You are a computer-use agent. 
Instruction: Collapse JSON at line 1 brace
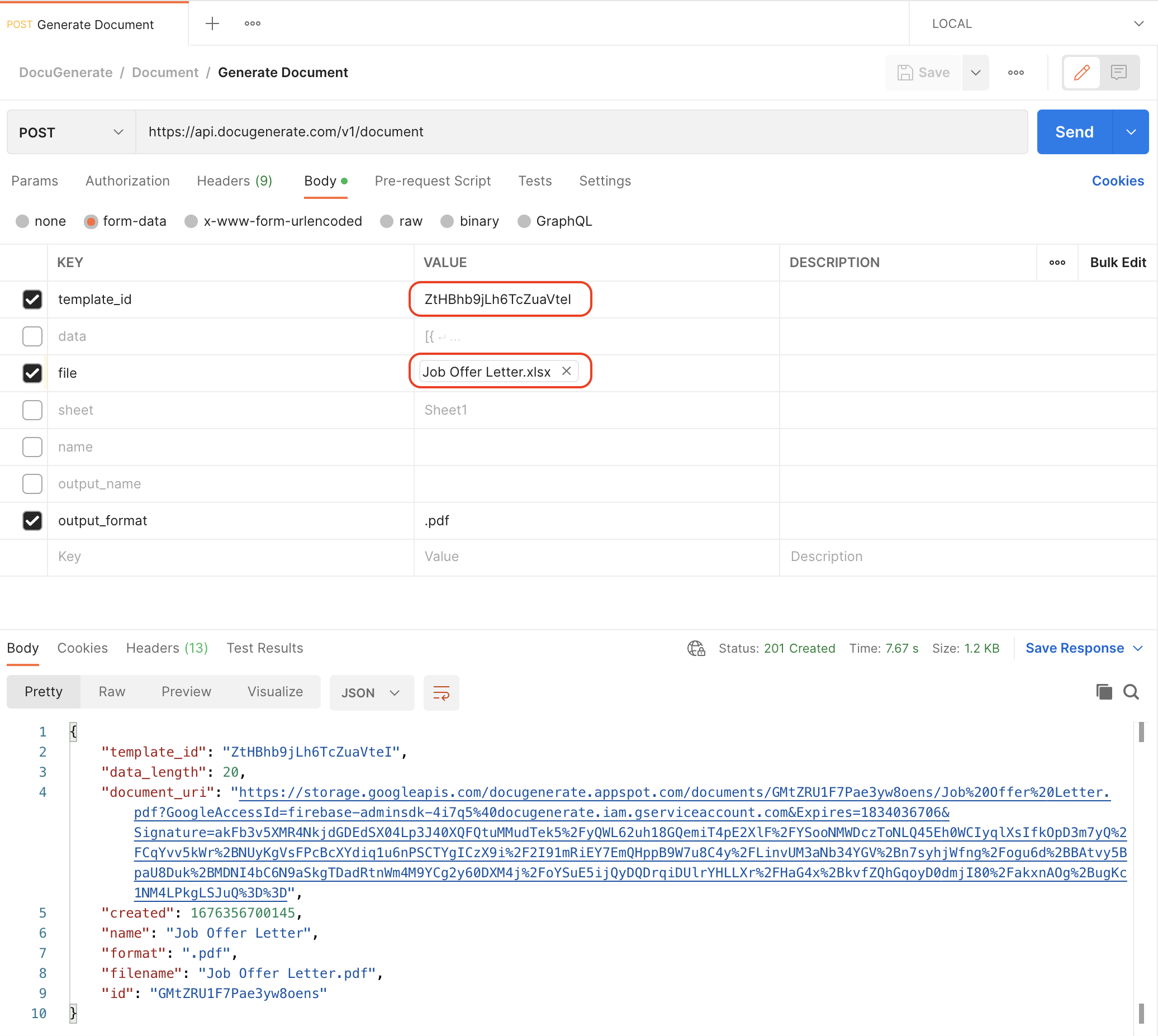73,732
